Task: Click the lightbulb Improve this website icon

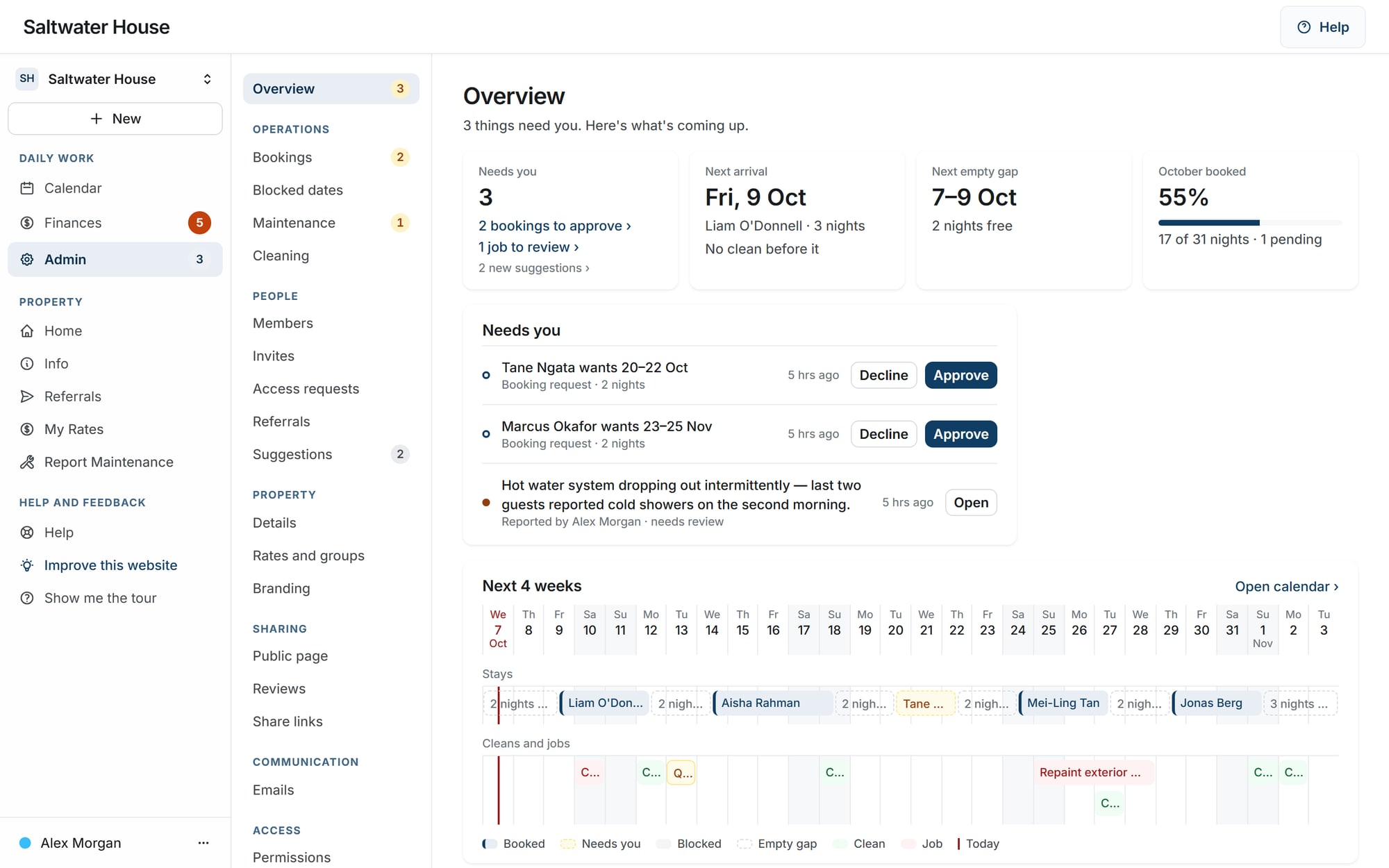Action: 27,565
